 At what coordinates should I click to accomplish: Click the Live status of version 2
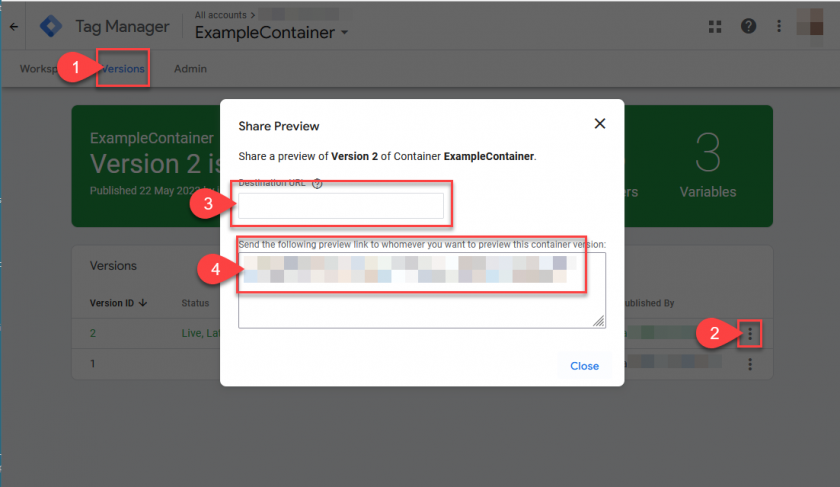point(201,333)
